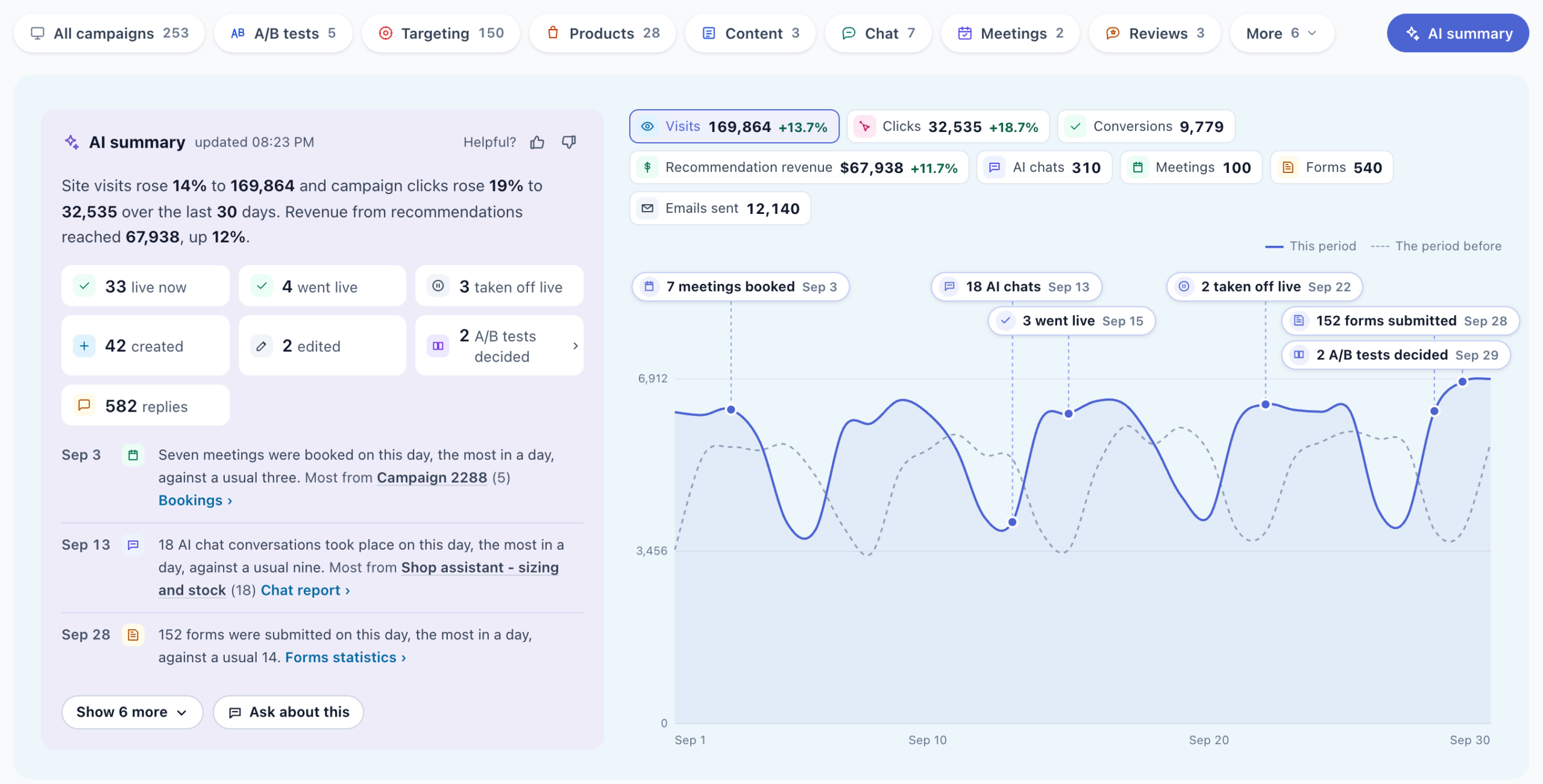Image resolution: width=1543 pixels, height=784 pixels.
Task: Toggle the Emails sent 12,140 chip
Action: [720, 209]
